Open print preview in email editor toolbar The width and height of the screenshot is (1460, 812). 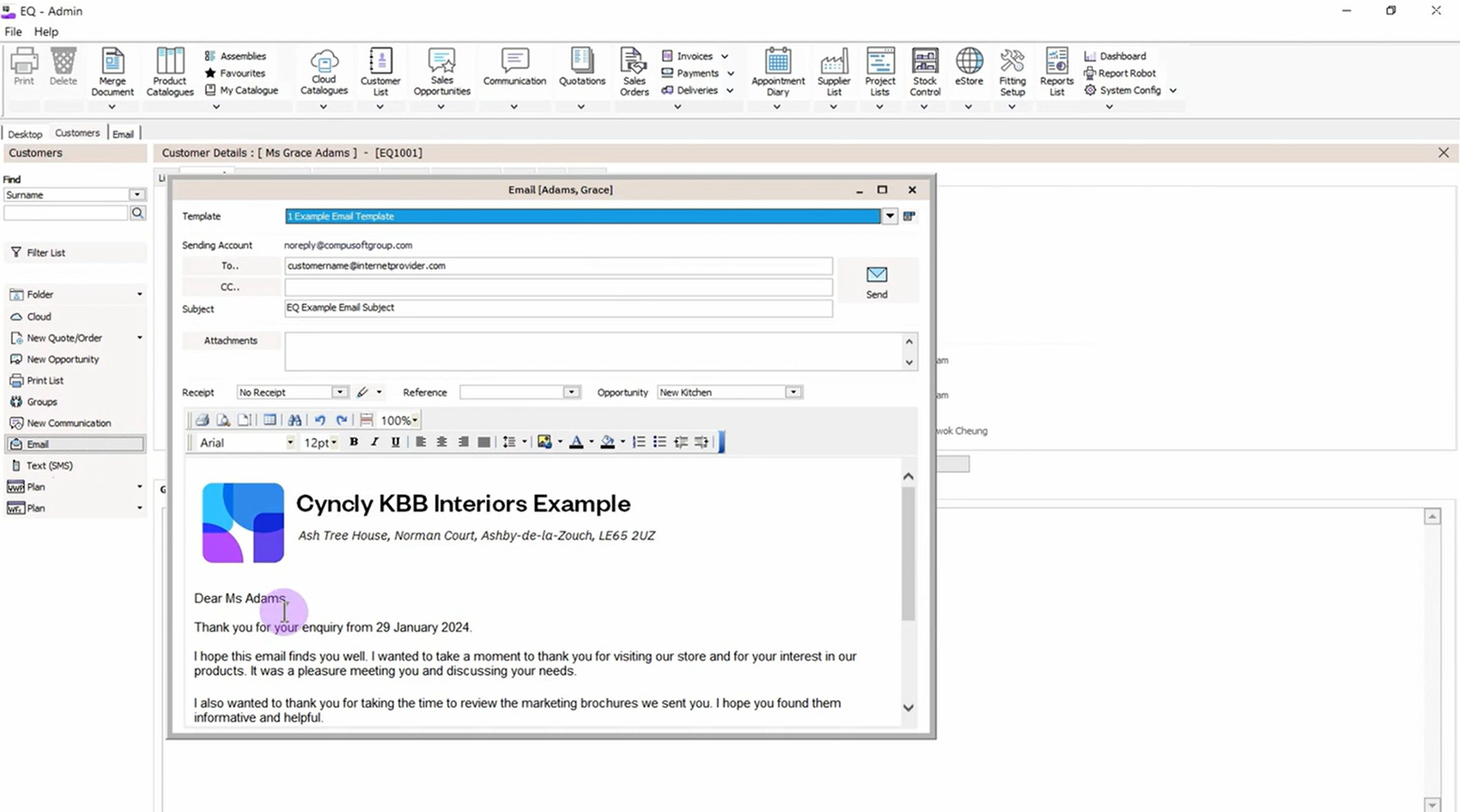pos(223,420)
